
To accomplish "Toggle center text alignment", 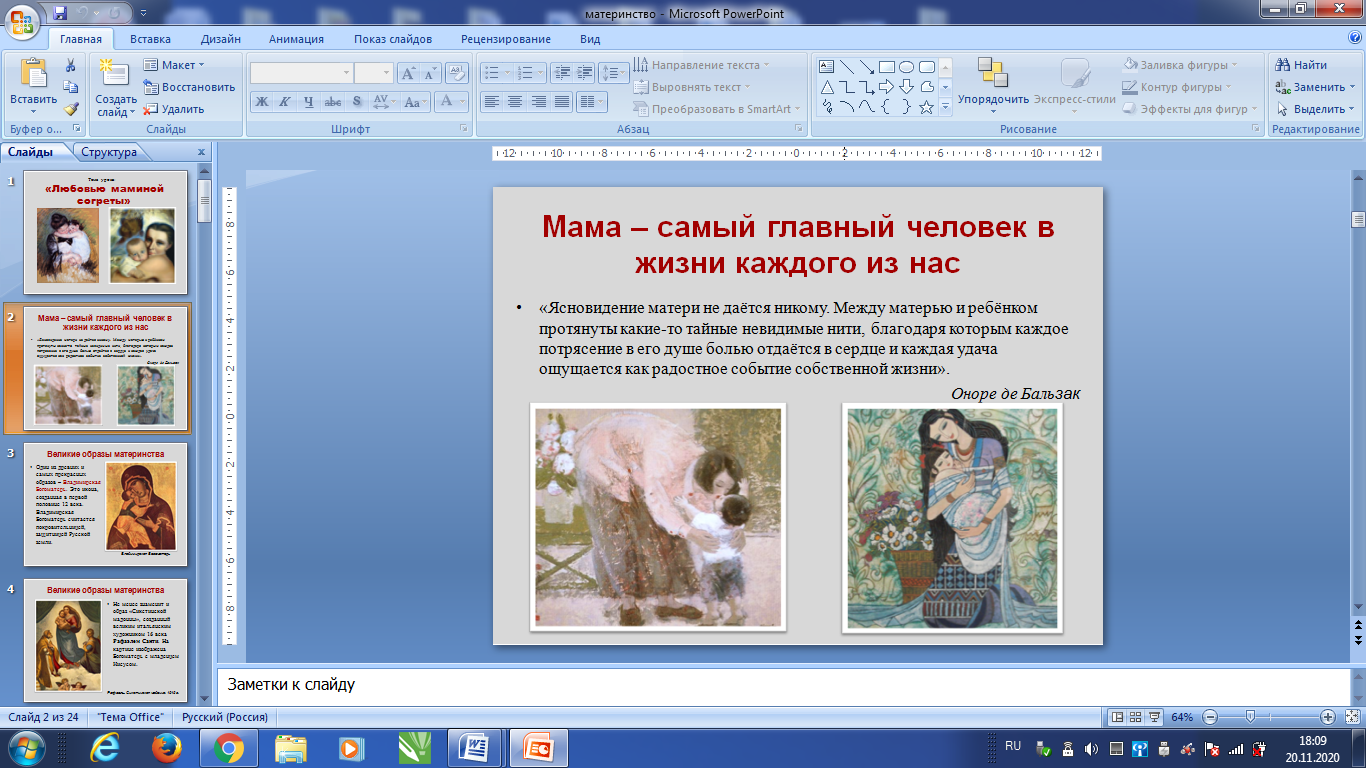I will point(515,102).
